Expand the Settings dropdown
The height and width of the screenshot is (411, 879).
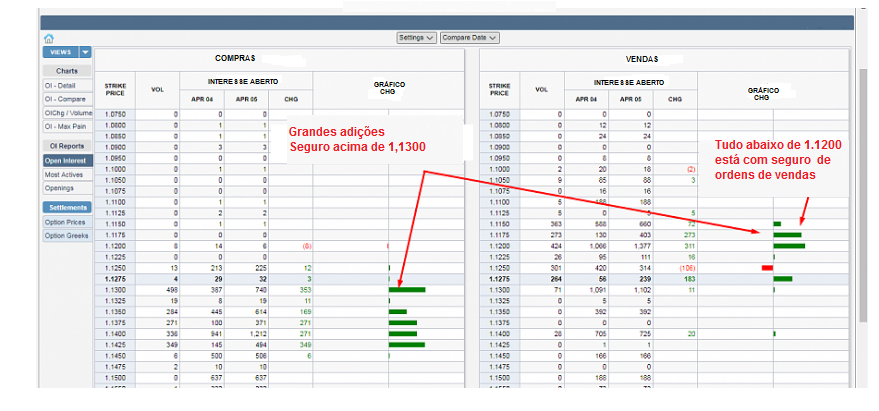pyautogui.click(x=416, y=38)
